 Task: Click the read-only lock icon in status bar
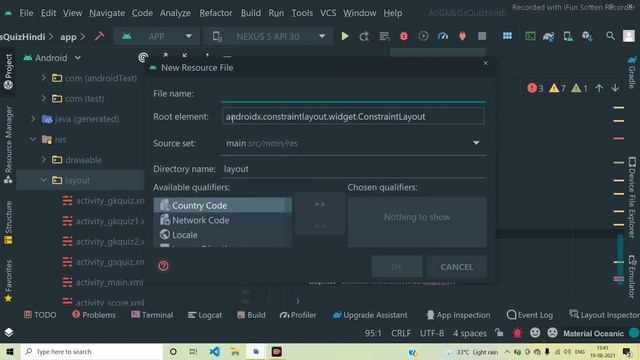click(499, 333)
